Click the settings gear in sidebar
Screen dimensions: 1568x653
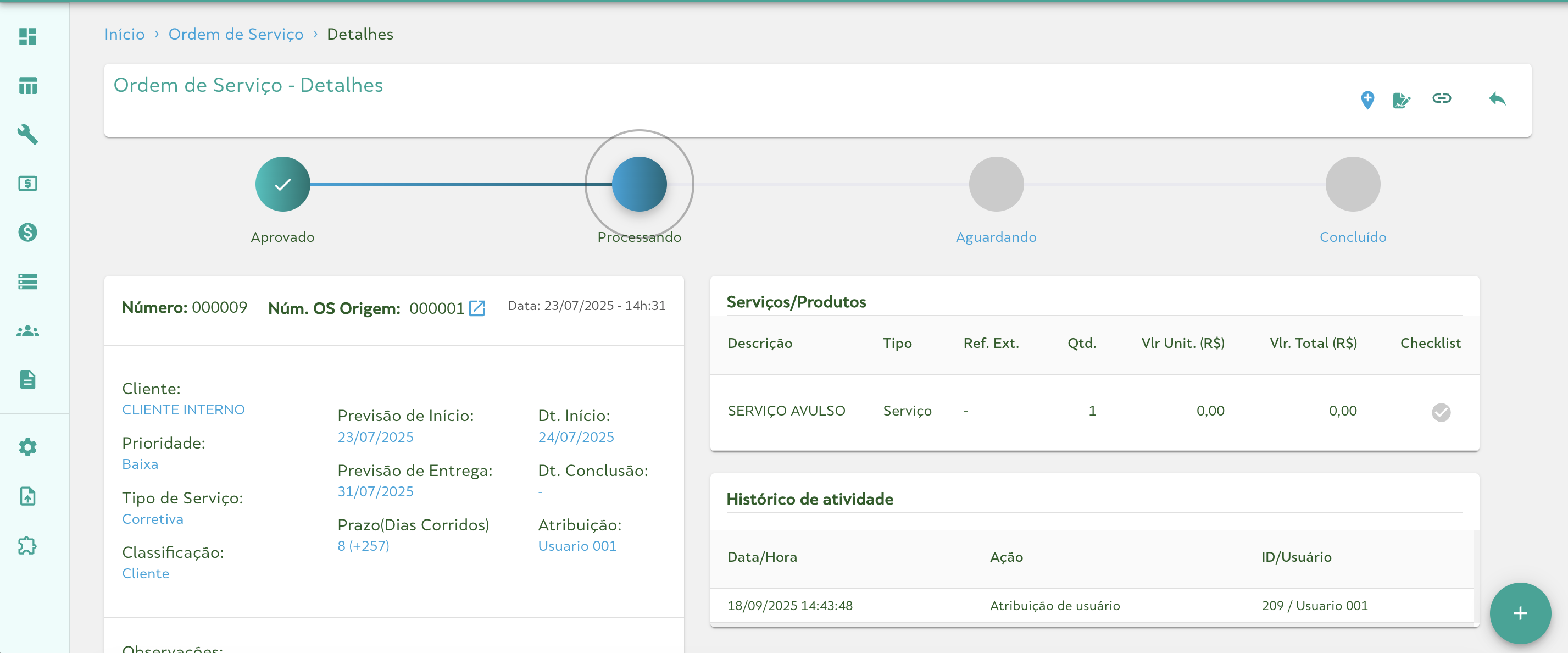tap(27, 447)
